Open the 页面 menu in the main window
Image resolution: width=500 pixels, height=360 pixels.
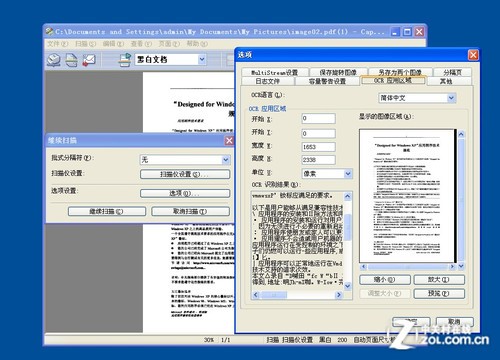pos(169,44)
